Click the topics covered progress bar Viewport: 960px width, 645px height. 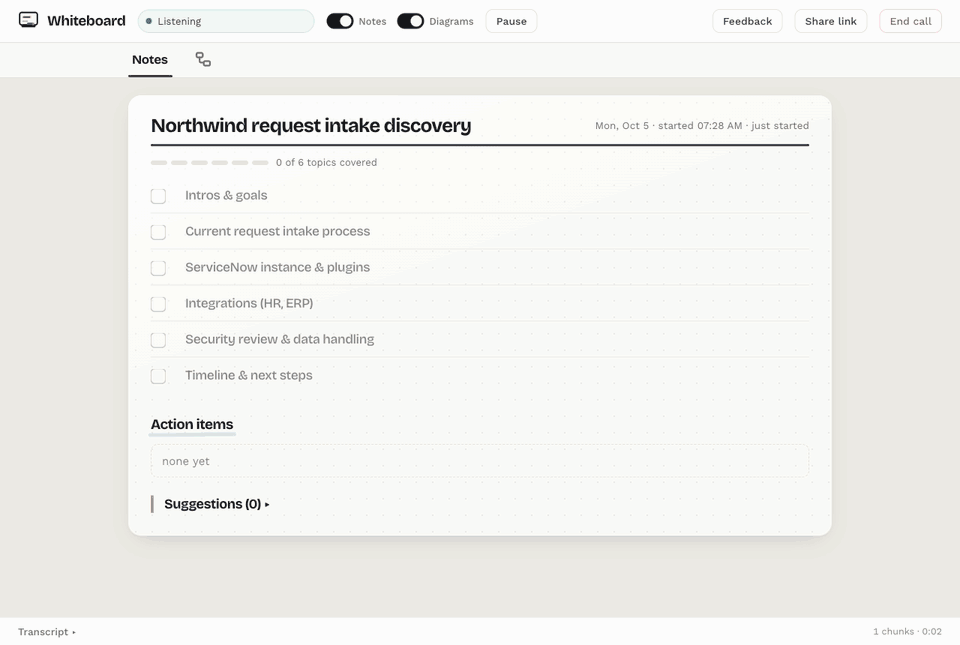click(209, 163)
